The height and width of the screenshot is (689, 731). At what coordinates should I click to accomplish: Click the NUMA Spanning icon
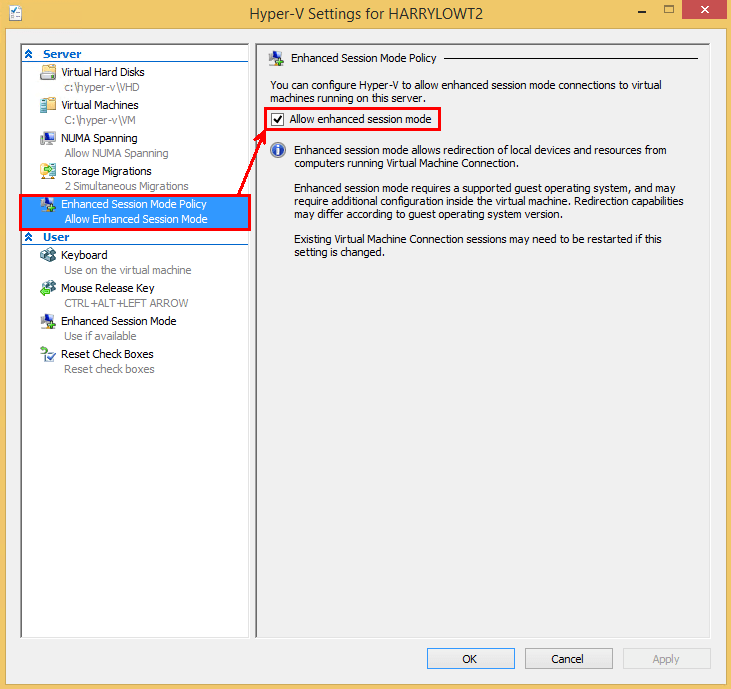click(x=48, y=138)
